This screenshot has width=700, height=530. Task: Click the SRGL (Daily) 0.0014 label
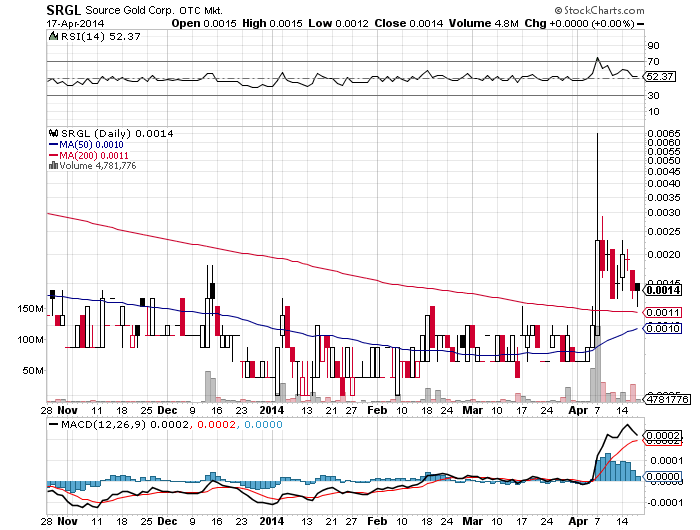[117, 134]
